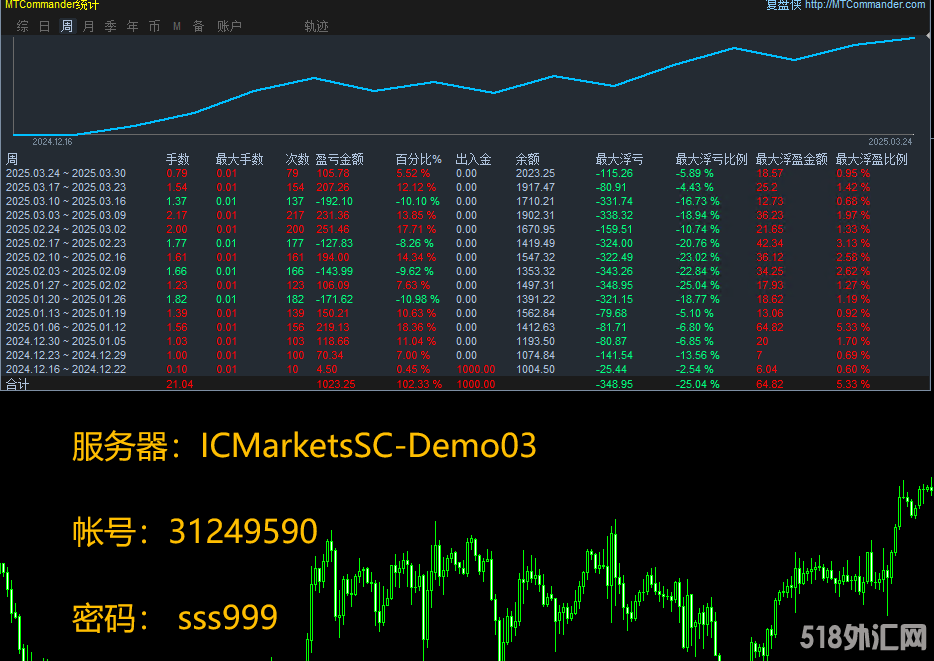Click the 最大浮盈金额 column header
The width and height of the screenshot is (934, 661).
click(792, 159)
